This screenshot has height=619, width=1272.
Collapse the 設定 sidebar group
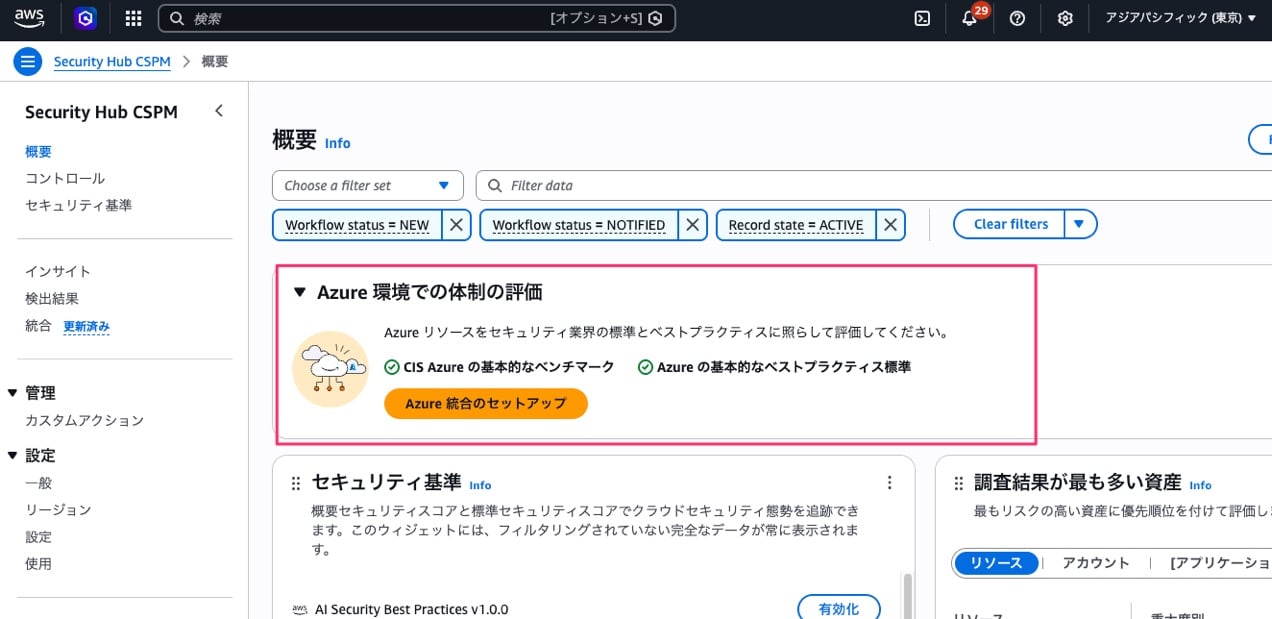click(13, 455)
